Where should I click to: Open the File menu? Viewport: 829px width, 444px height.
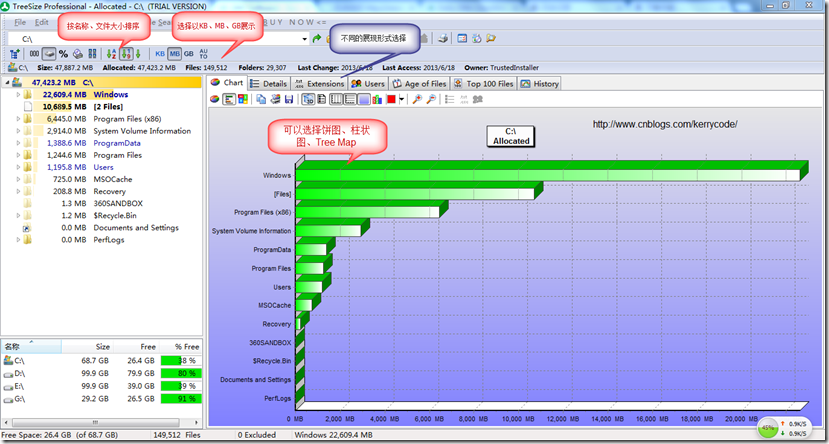click(20, 23)
